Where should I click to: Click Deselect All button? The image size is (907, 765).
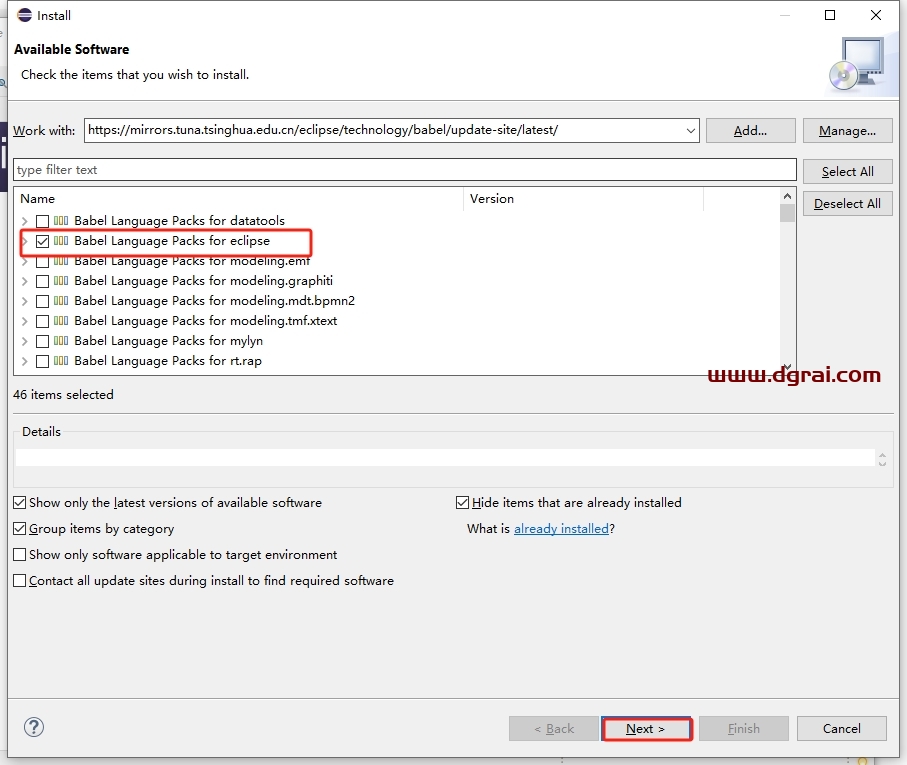coord(847,204)
